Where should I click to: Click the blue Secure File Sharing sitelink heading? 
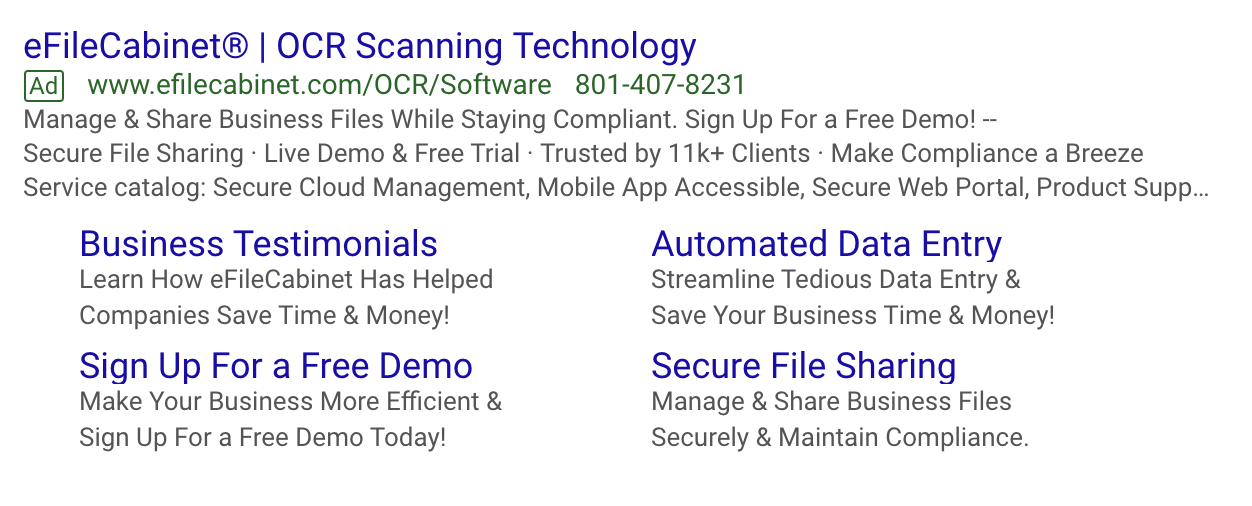(x=803, y=366)
